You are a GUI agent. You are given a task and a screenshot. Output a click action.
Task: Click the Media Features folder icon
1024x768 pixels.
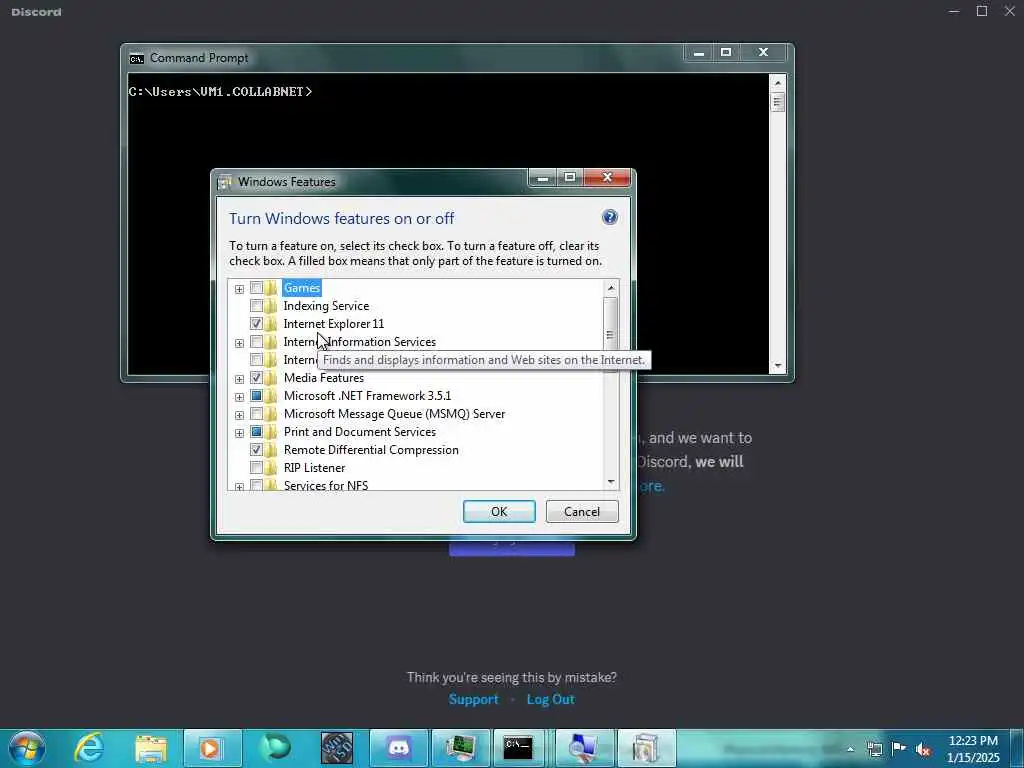271,378
